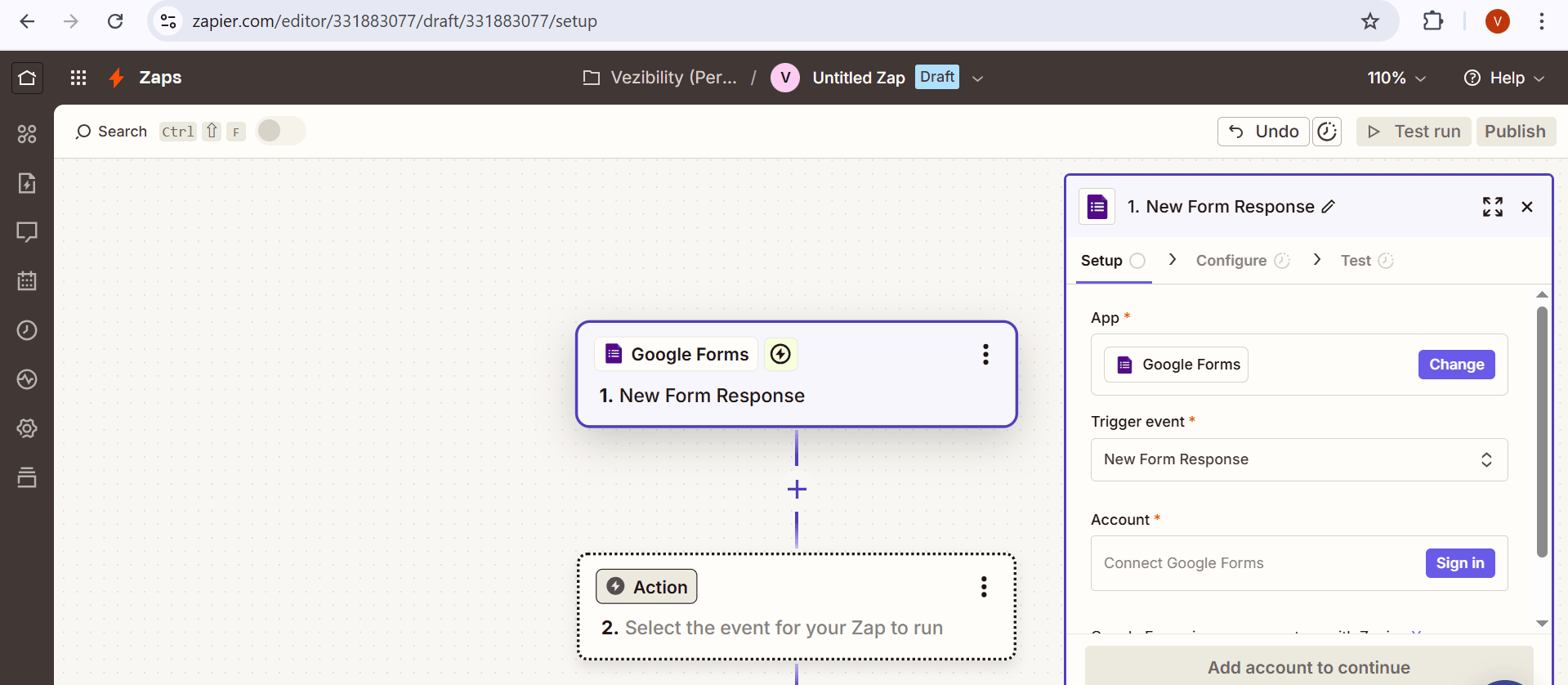Open the version history icon beside Undo
The width and height of the screenshot is (1568, 685).
click(1327, 132)
